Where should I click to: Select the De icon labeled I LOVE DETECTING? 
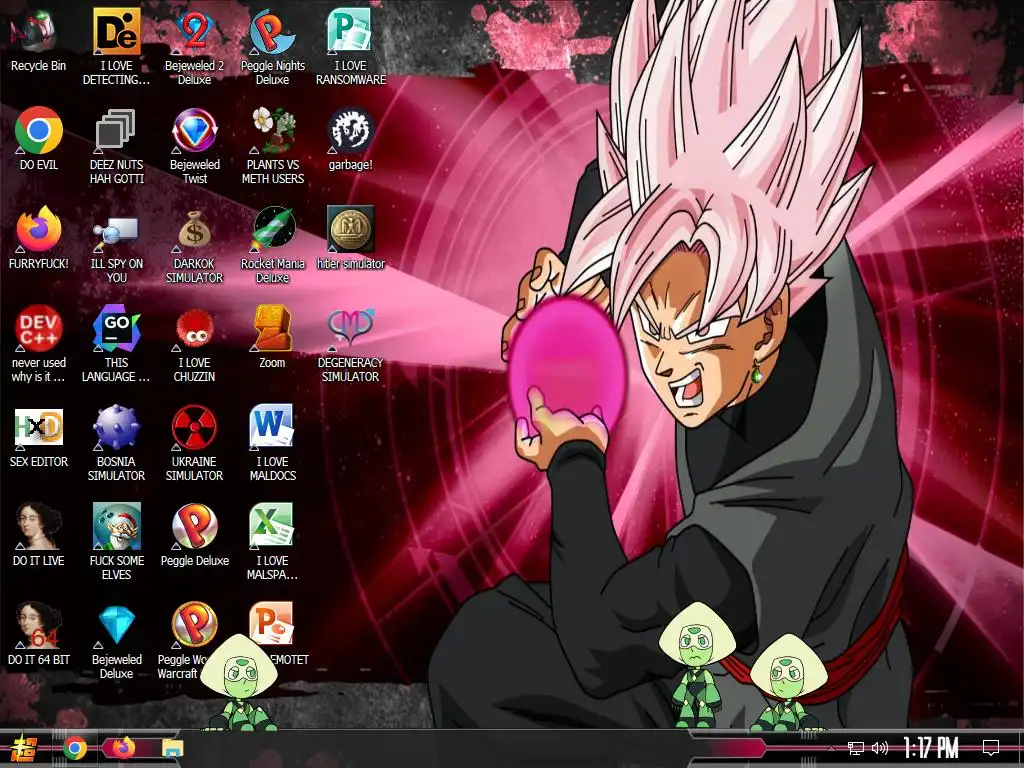(x=116, y=47)
